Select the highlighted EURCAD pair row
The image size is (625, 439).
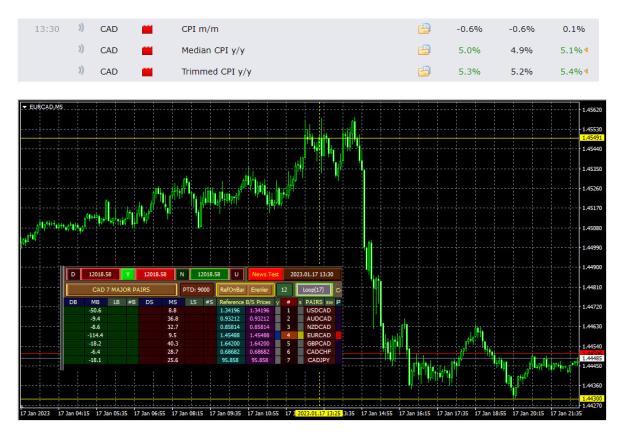pos(319,335)
